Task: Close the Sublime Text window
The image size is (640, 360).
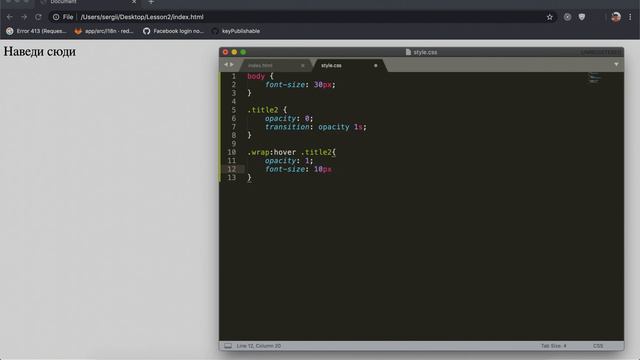Action: tap(225, 52)
